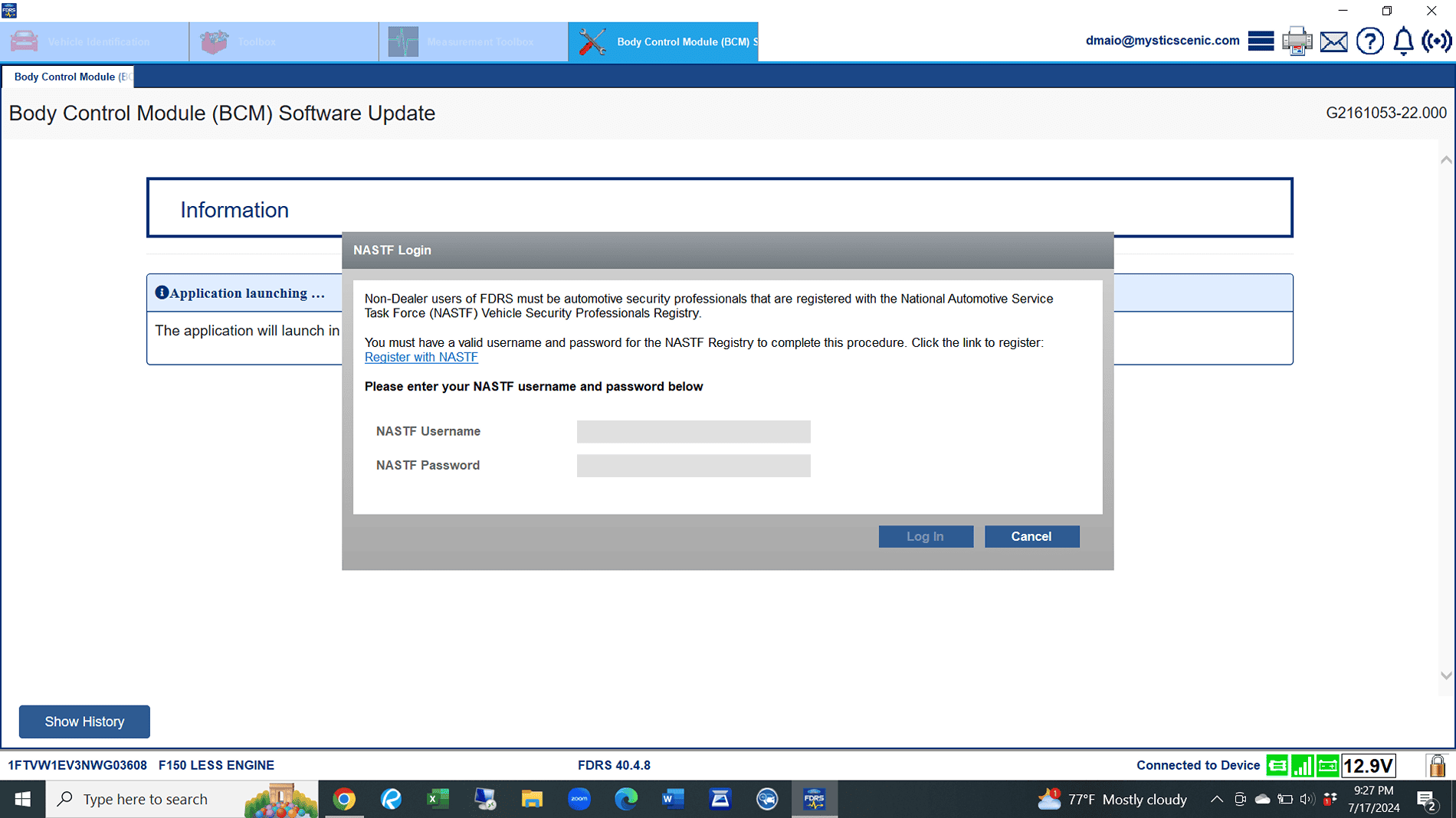Click the padlock icon in status bar
The height and width of the screenshot is (818, 1456).
pyautogui.click(x=1437, y=765)
